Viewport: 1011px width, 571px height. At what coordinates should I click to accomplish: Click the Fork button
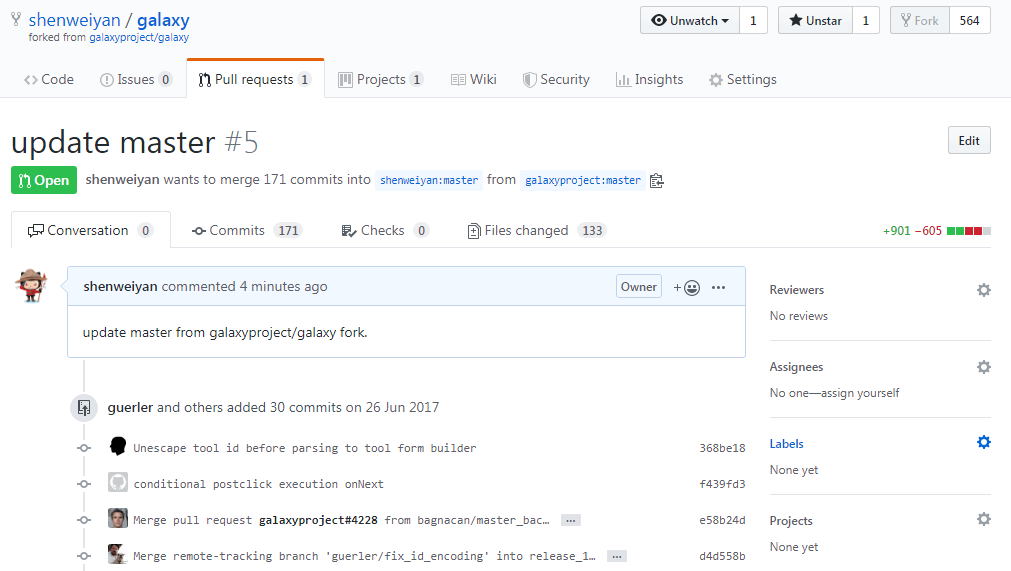pos(919,21)
